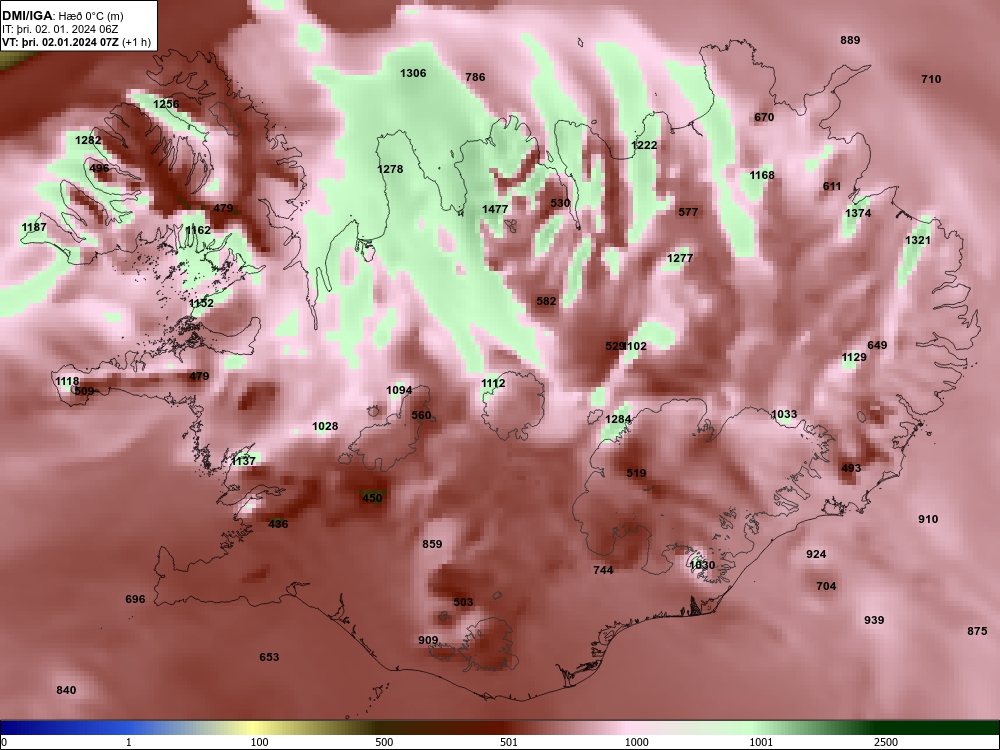Click the blue segment of the color bar
This screenshot has width=1000, height=750.
tap(64, 728)
